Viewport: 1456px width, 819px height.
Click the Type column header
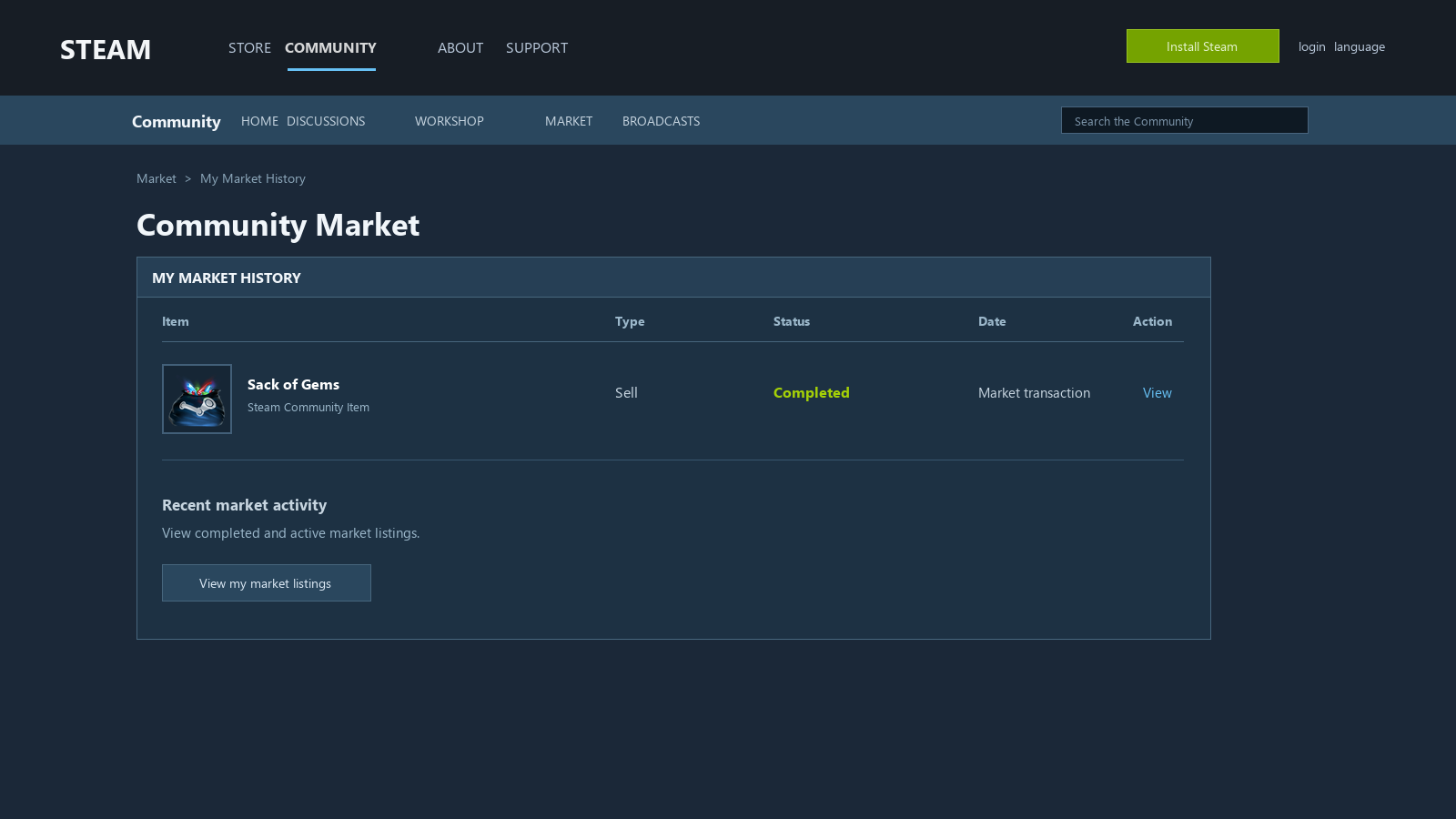pos(630,321)
